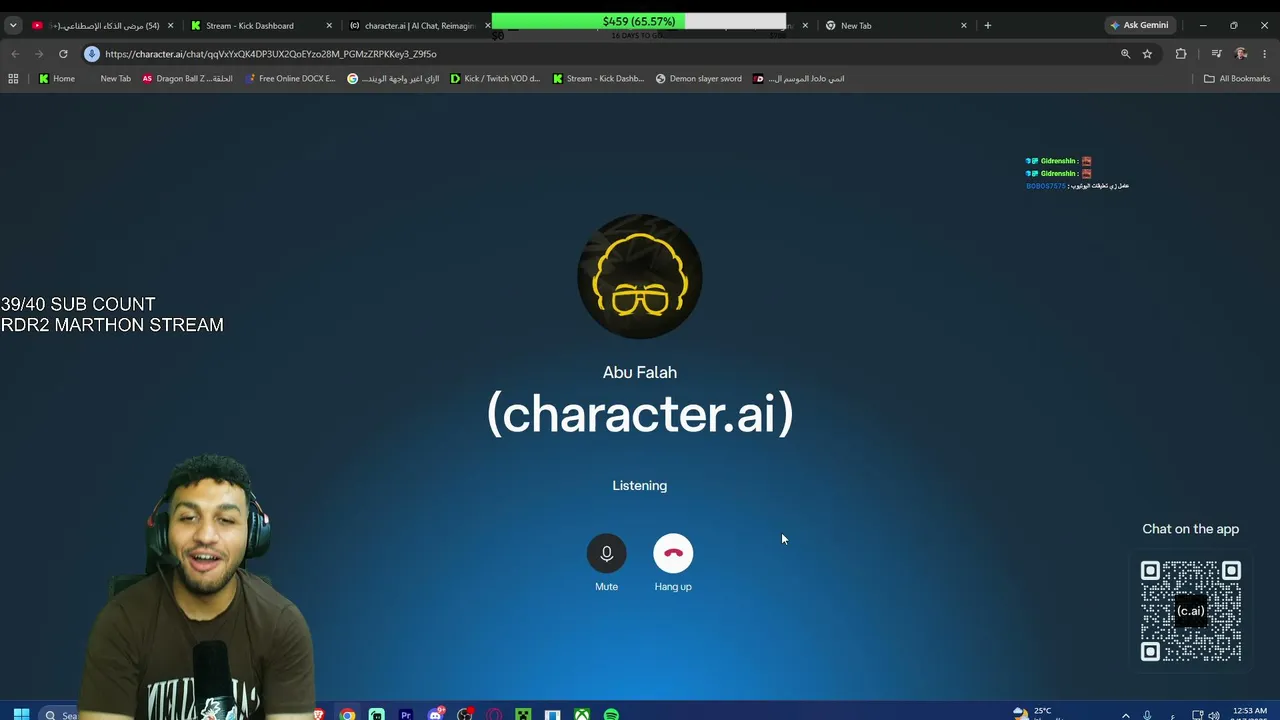Open Brave browser from the taskbar
This screenshot has height=720, width=1280.
pos(319,714)
